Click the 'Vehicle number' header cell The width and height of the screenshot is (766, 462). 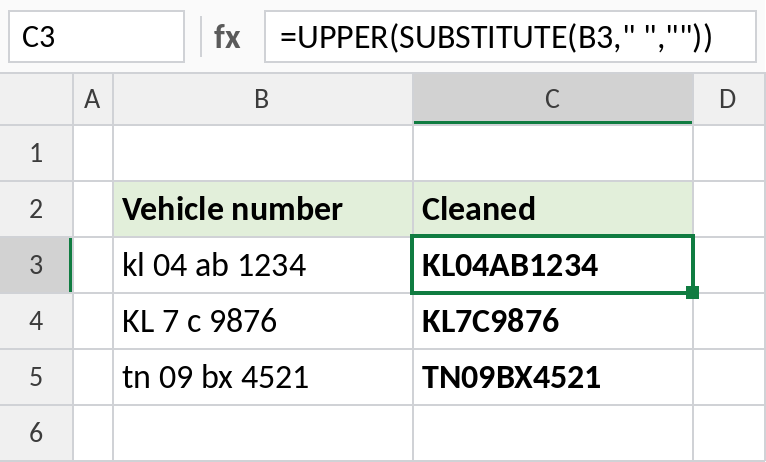263,209
